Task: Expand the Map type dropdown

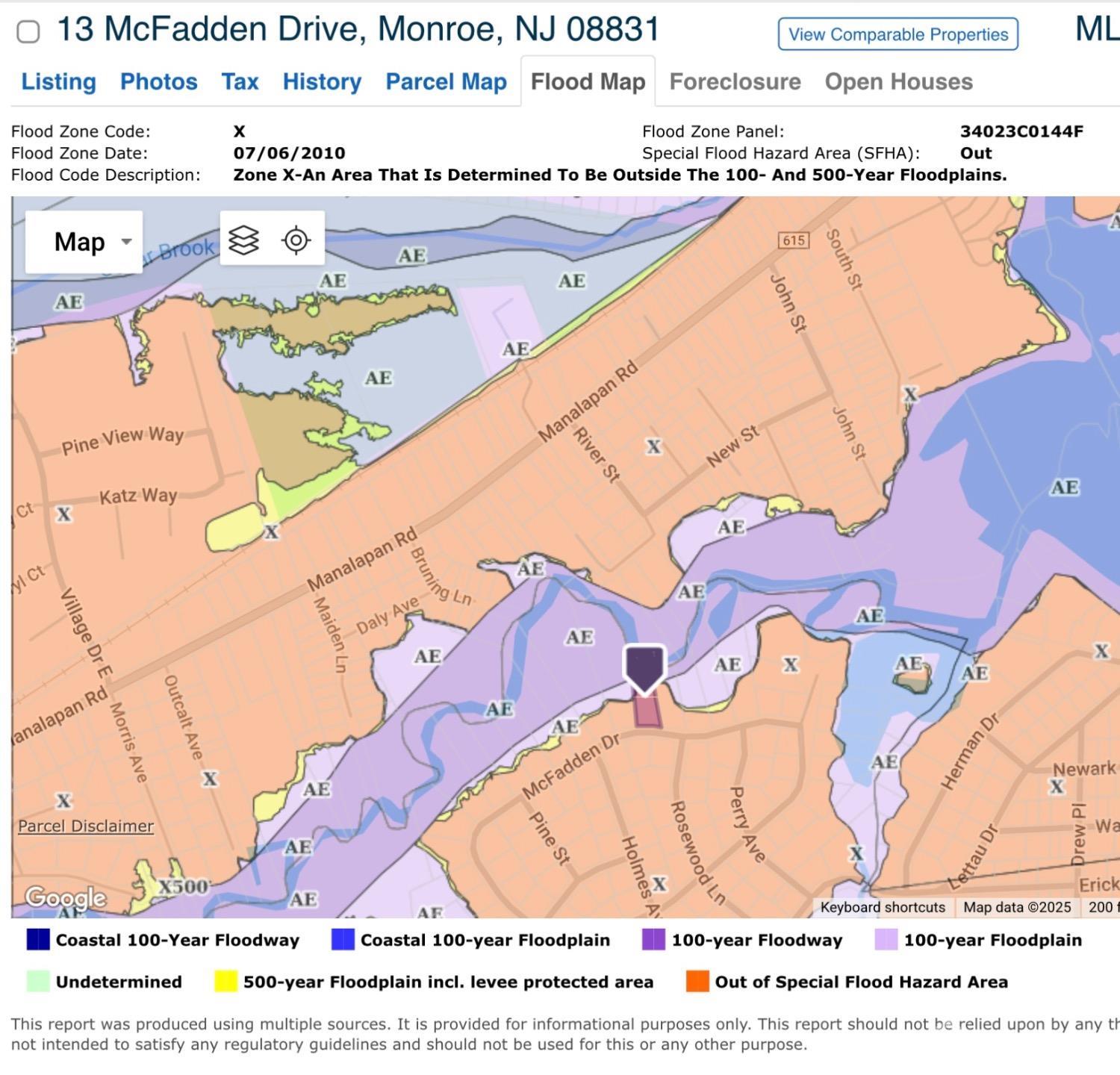Action: pyautogui.click(x=84, y=242)
